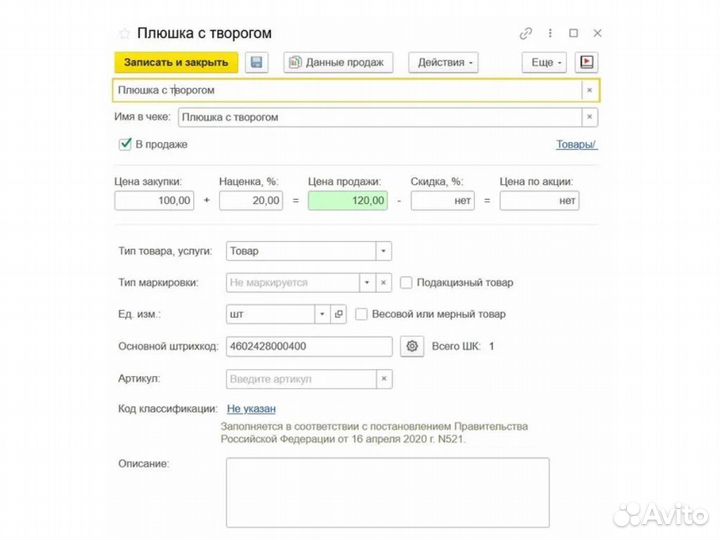Copy link via the chain icon
Image resolution: width=720 pixels, height=540 pixels.
(x=526, y=34)
